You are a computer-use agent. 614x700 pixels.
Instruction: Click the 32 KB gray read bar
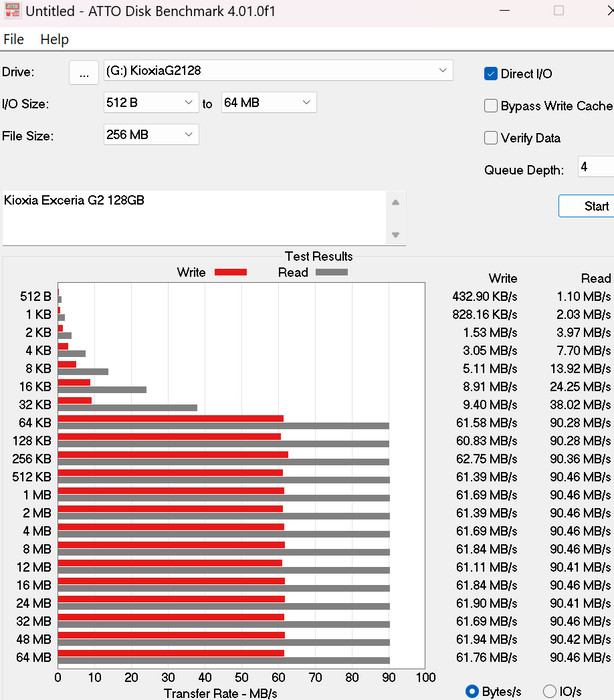[127, 408]
